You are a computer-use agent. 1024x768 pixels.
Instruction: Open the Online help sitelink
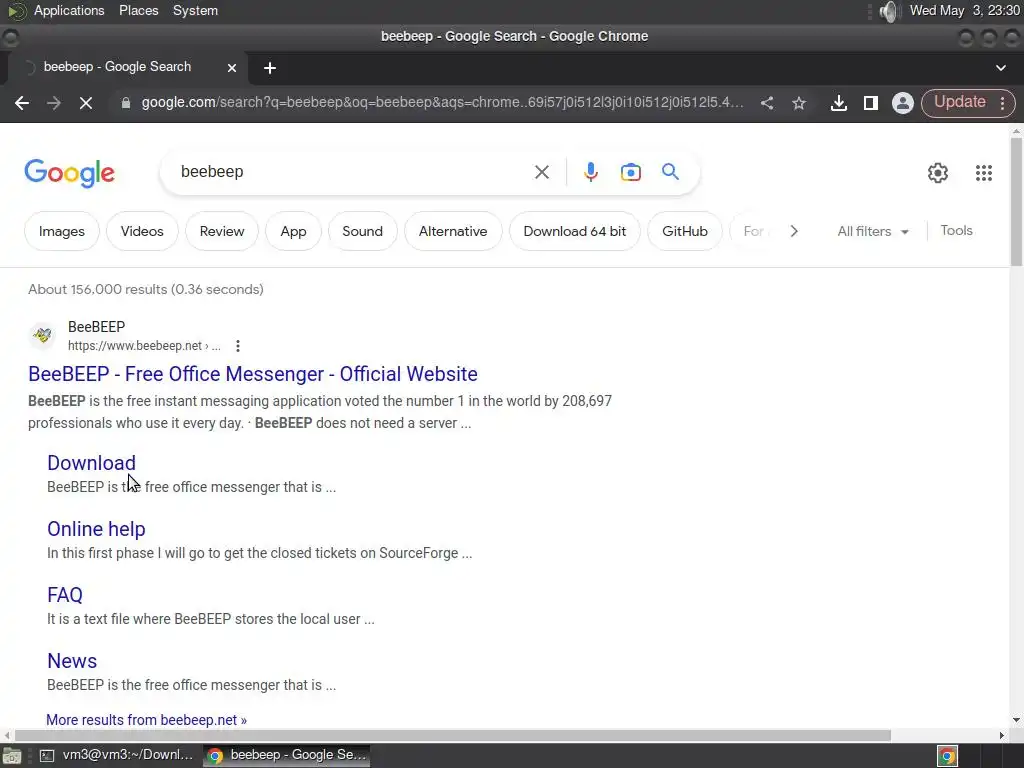96,529
